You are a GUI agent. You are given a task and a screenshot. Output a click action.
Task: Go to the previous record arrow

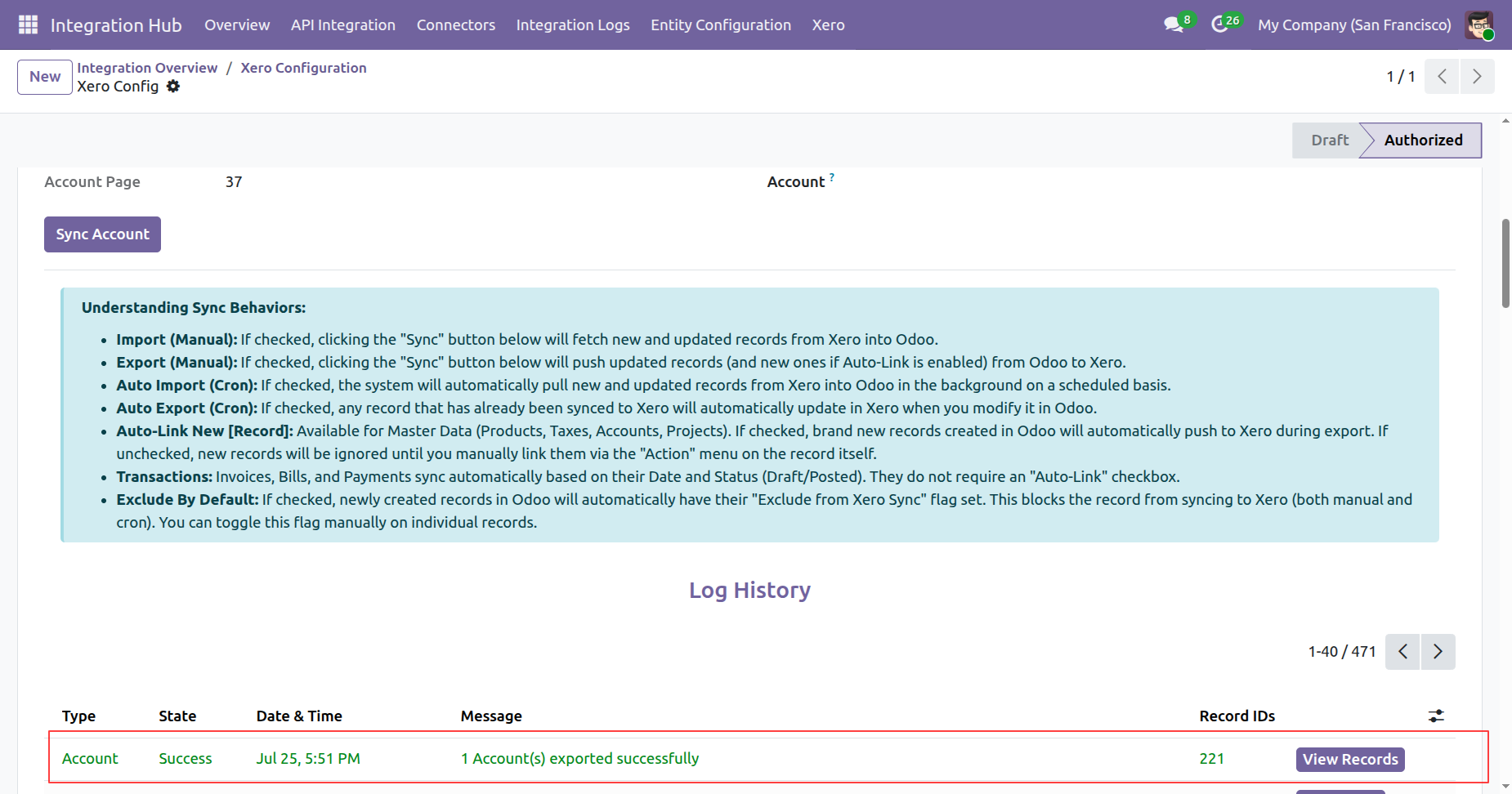[1442, 76]
